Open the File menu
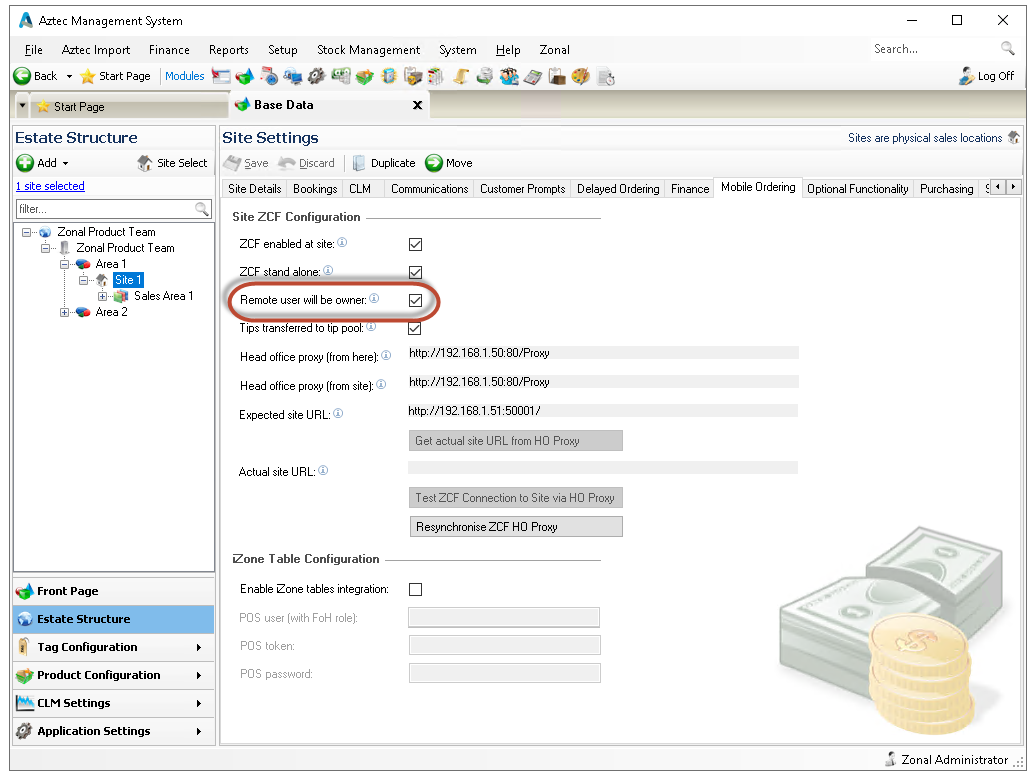The image size is (1034, 775). pyautogui.click(x=34, y=50)
